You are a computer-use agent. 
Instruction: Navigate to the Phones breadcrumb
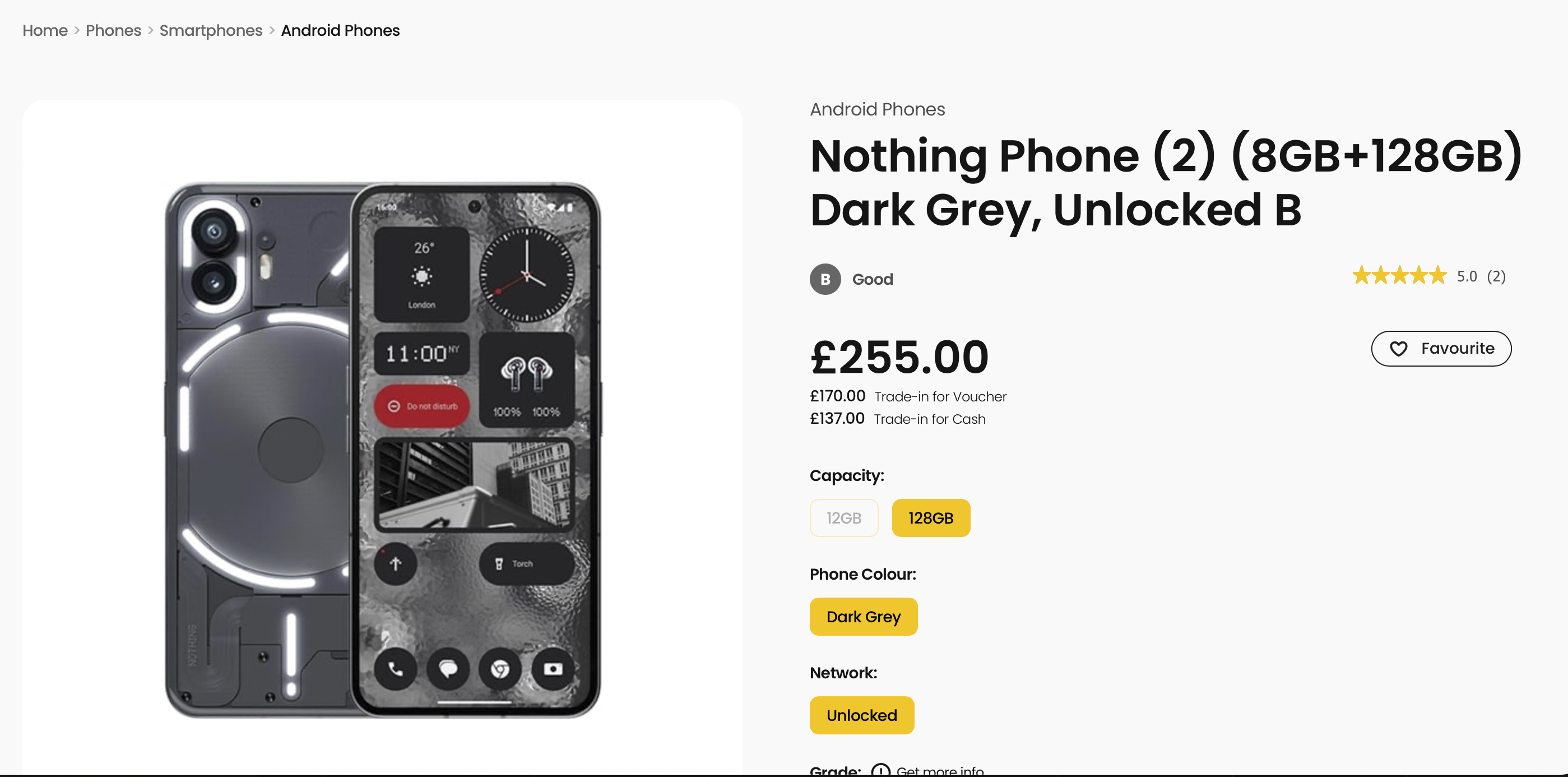point(113,30)
